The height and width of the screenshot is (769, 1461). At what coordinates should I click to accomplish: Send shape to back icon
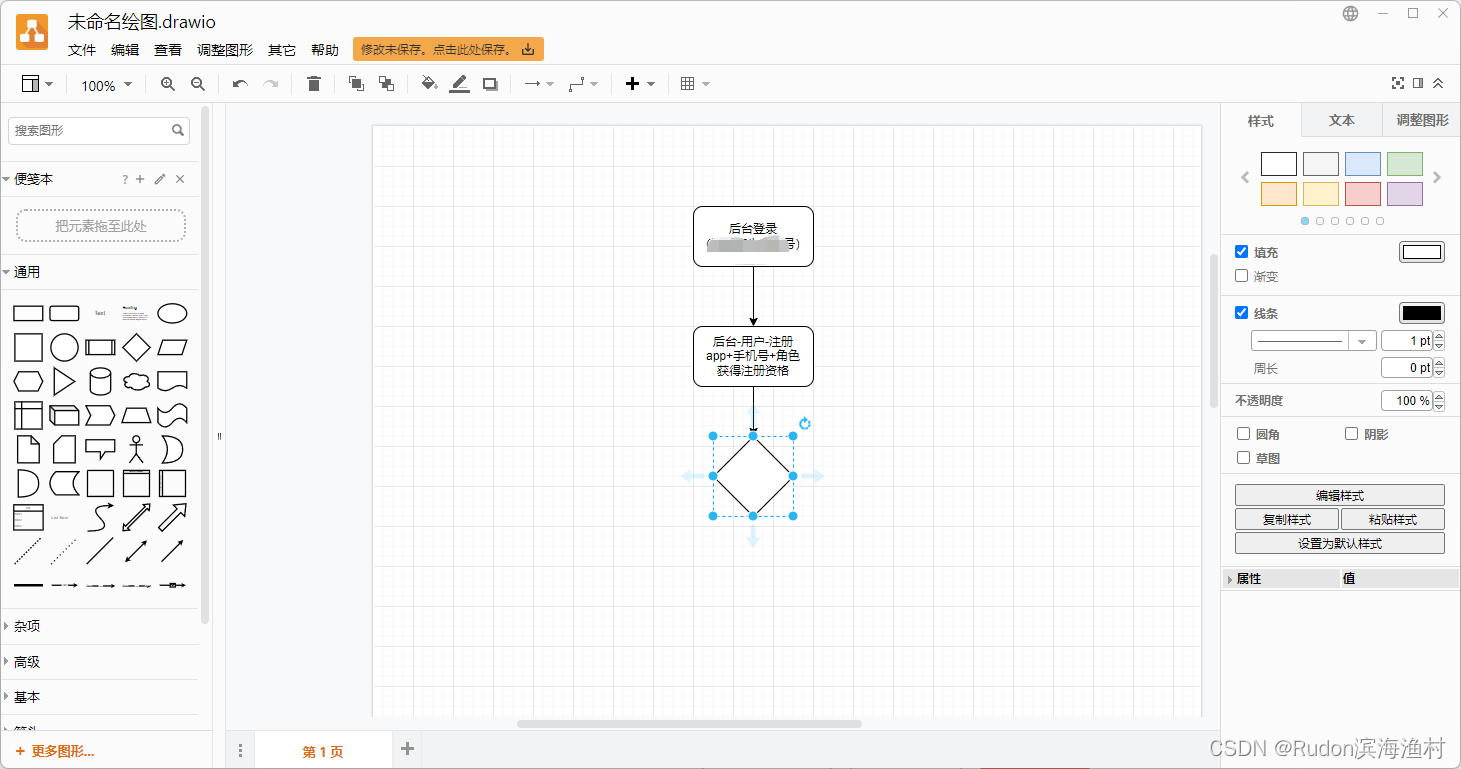(x=386, y=85)
